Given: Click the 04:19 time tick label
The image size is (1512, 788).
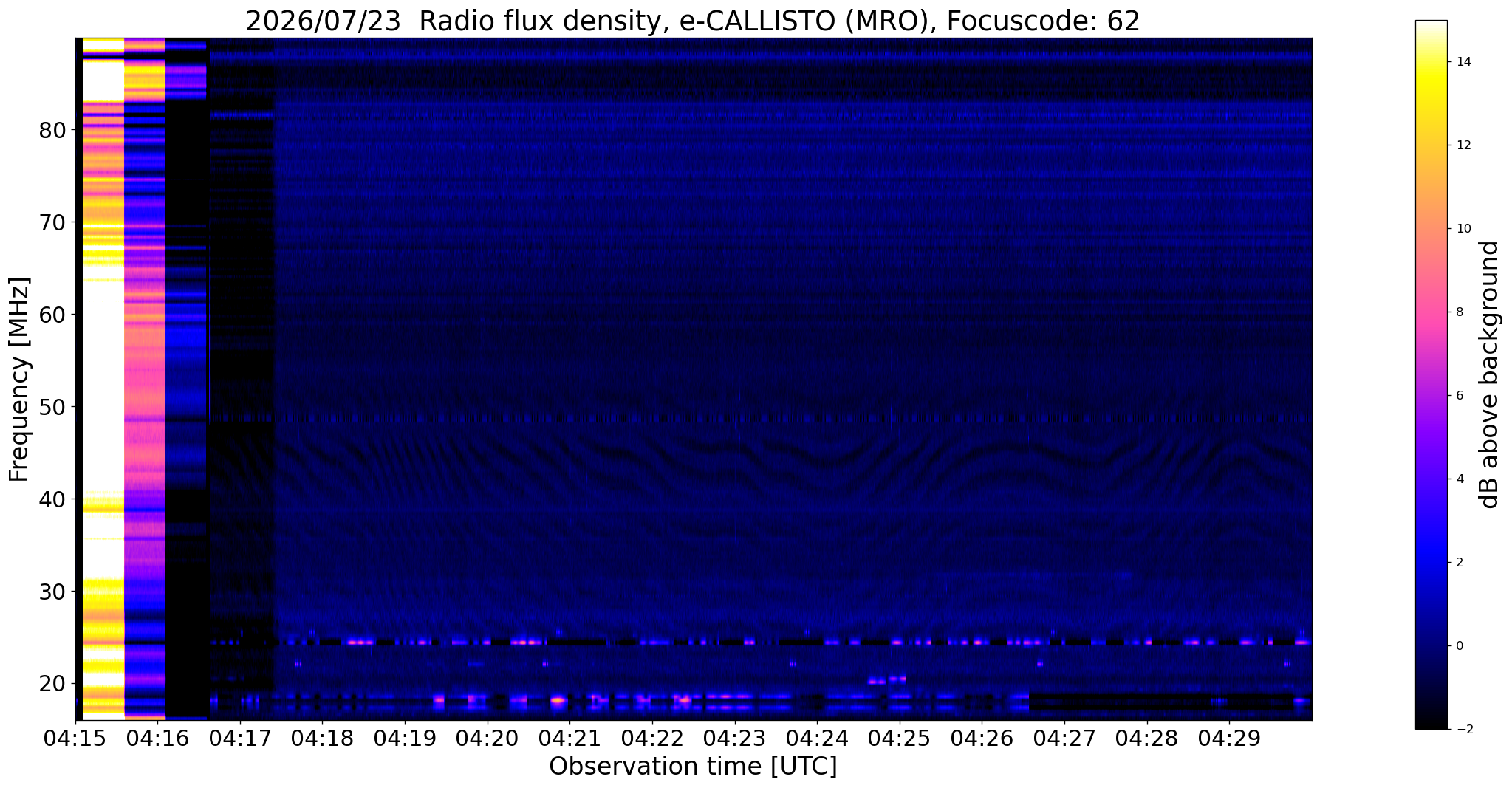Looking at the screenshot, I should (404, 739).
